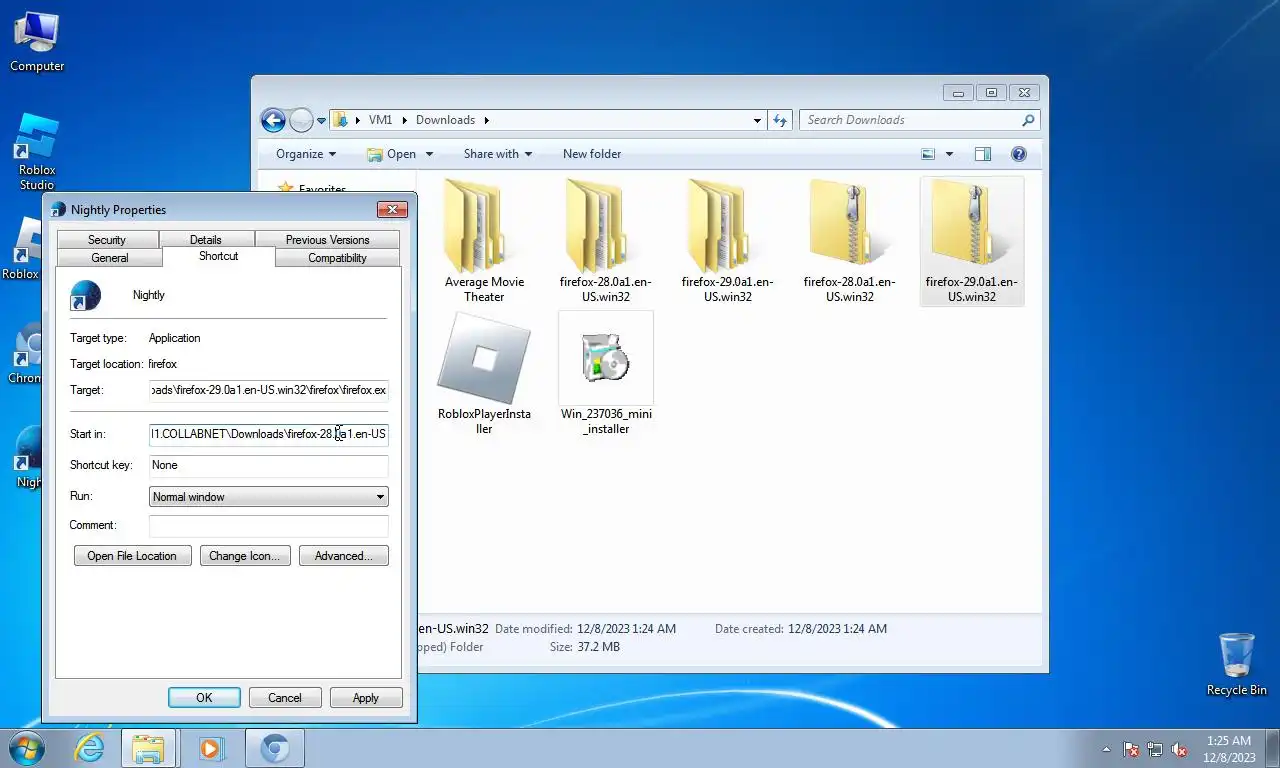The width and height of the screenshot is (1280, 768).
Task: Click the volume speaker tray icon
Action: pos(1180,749)
